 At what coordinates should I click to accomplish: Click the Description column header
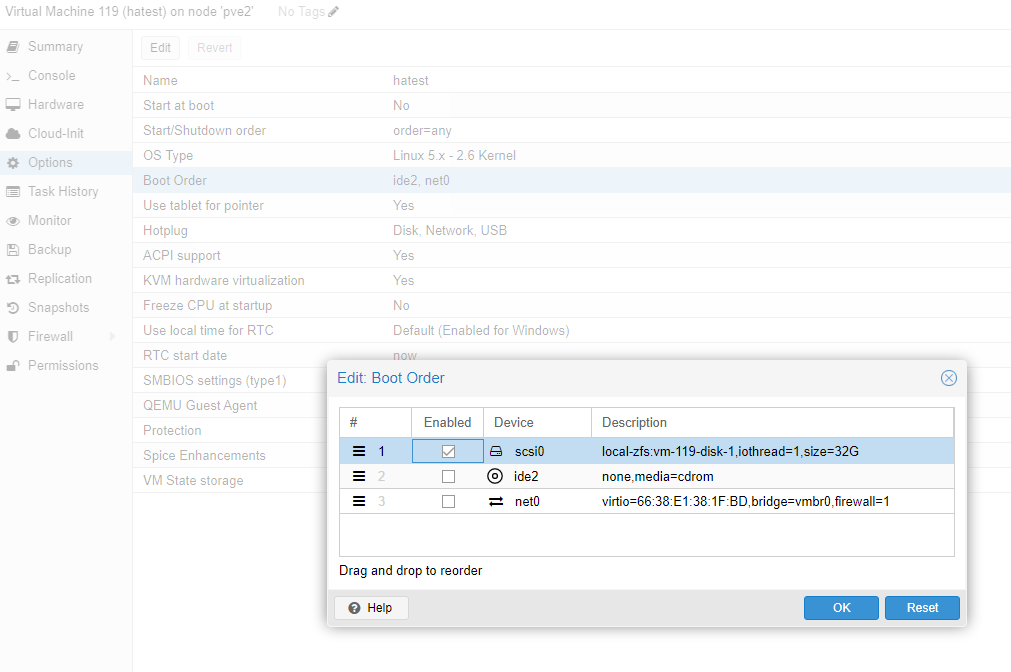coord(772,422)
